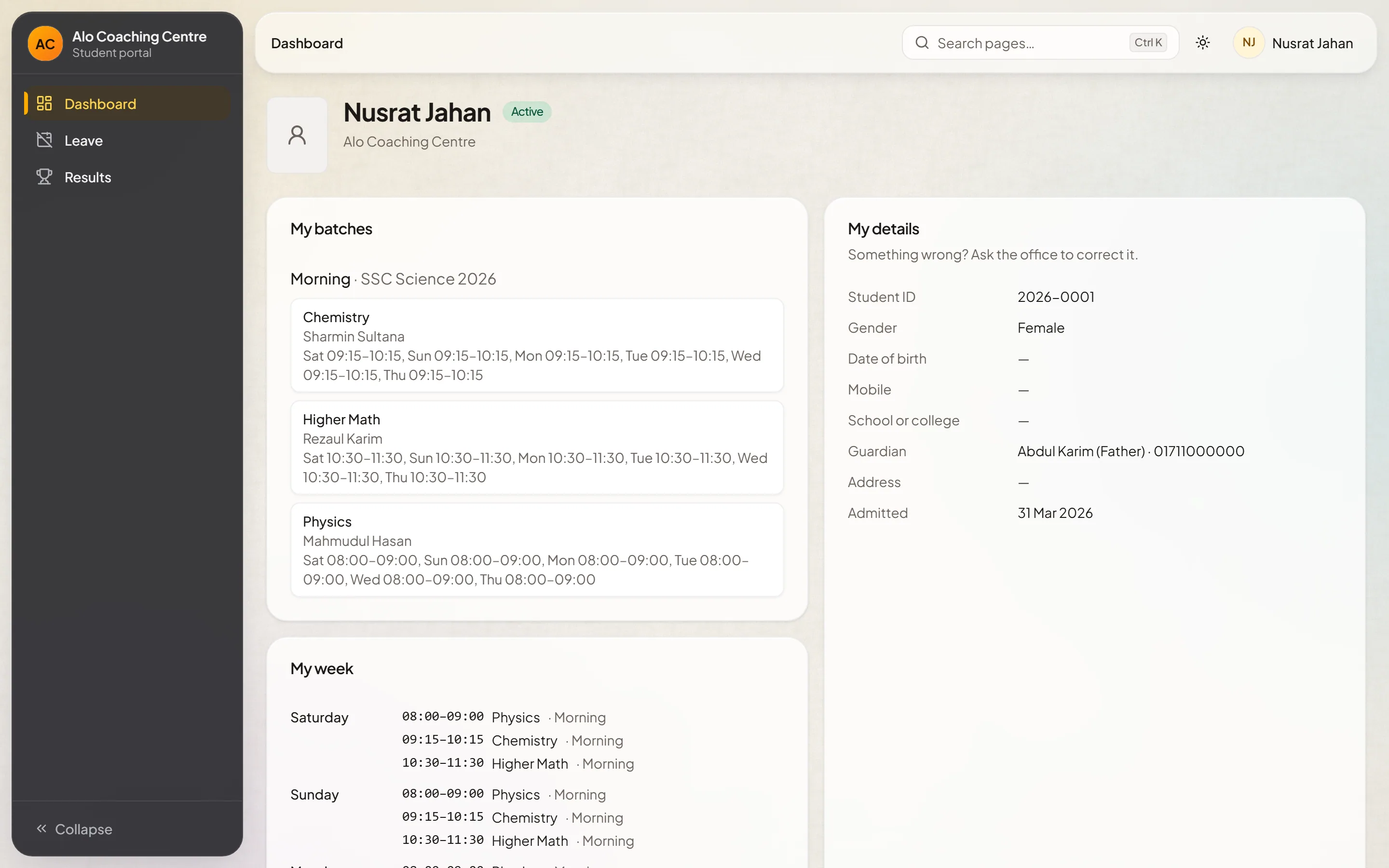Click the Sunday row label

314,795
